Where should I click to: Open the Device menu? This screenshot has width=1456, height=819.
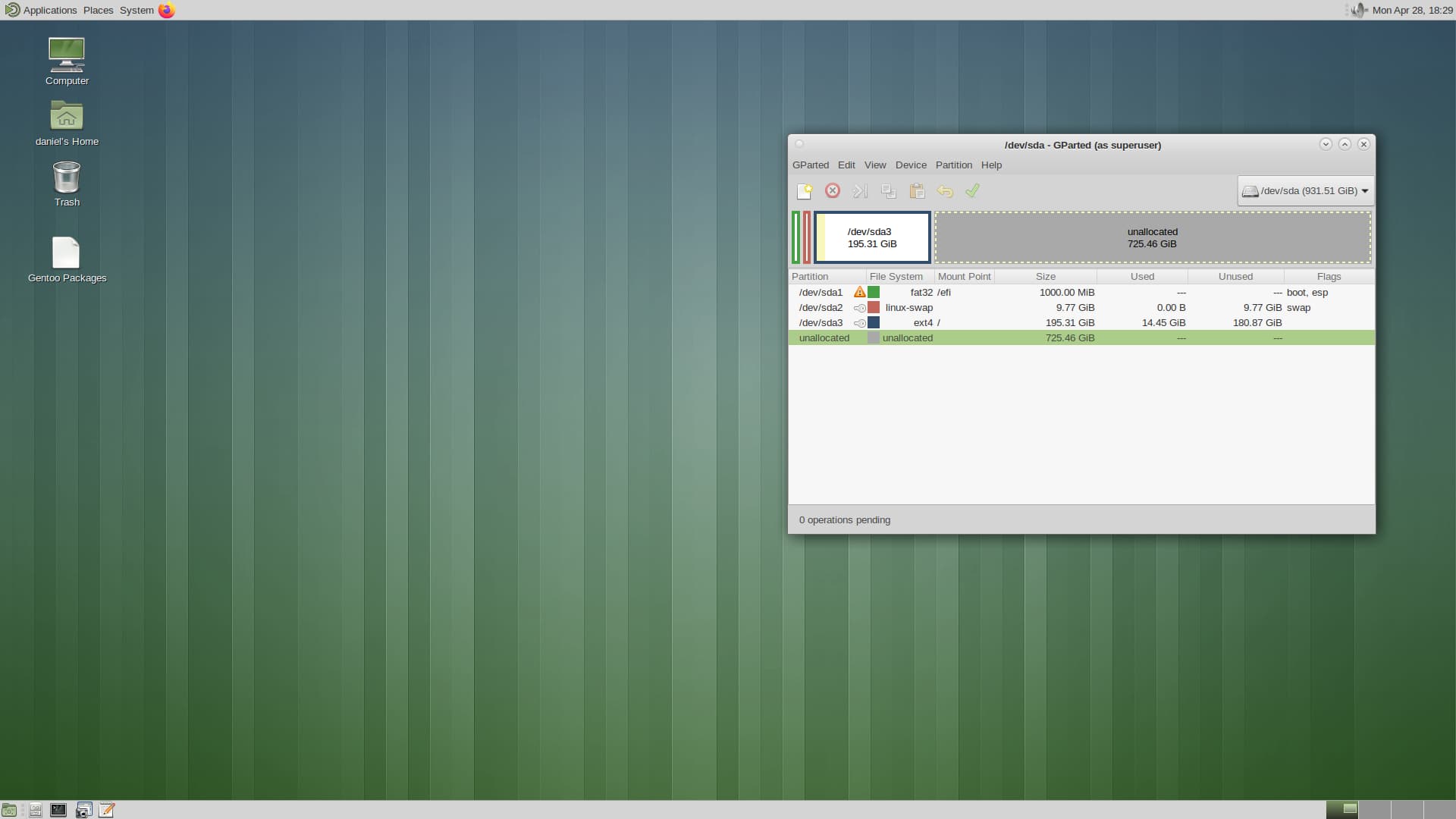911,165
